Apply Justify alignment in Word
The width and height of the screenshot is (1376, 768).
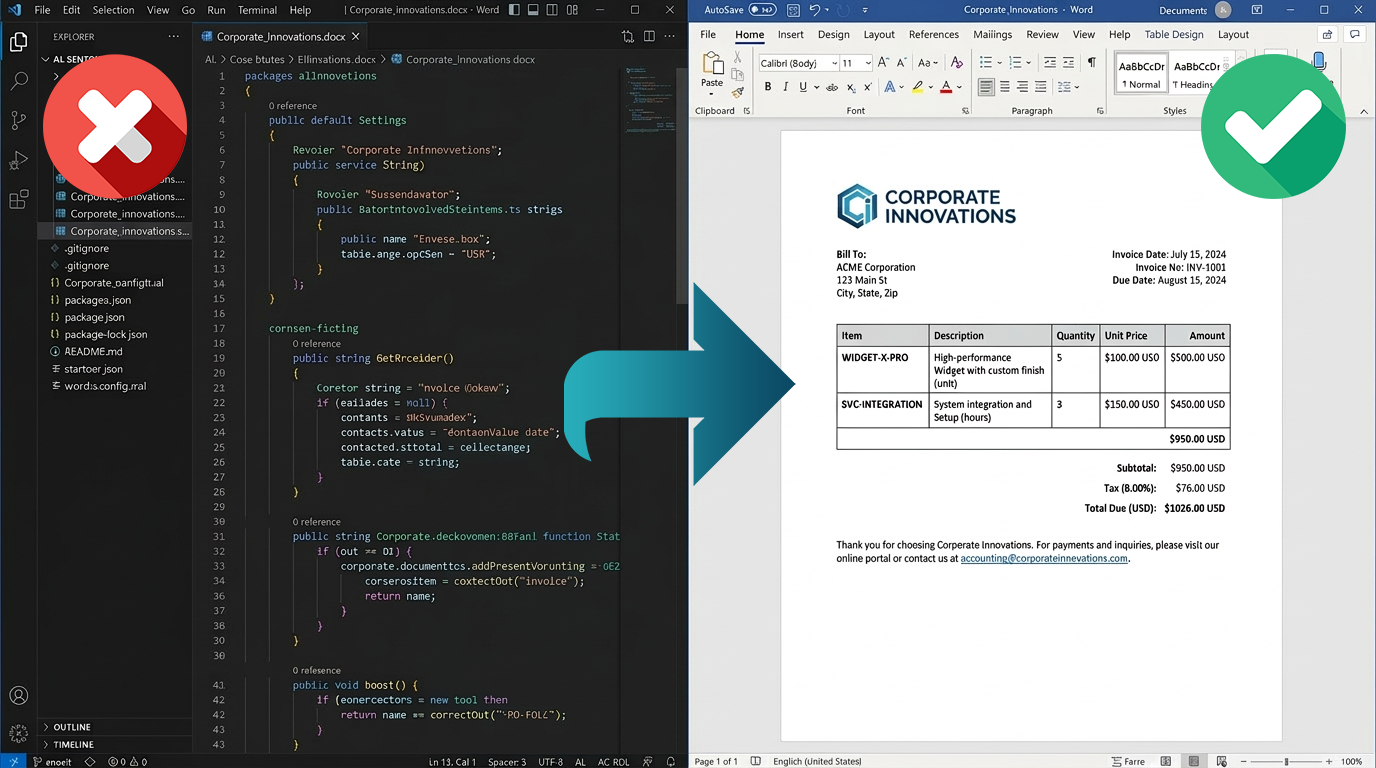pyautogui.click(x=1041, y=87)
